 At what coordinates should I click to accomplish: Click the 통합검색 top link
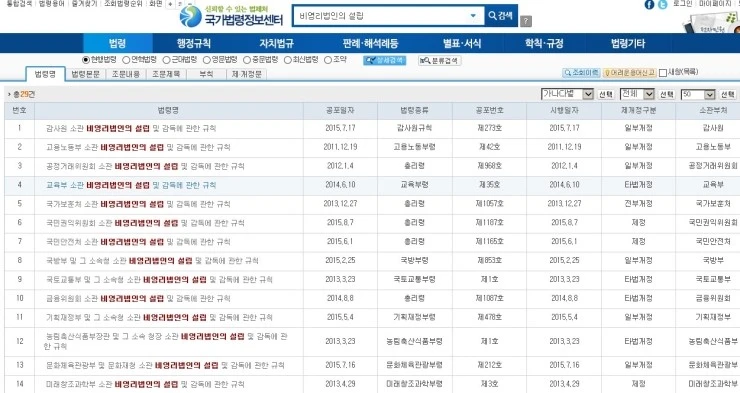[19, 3]
